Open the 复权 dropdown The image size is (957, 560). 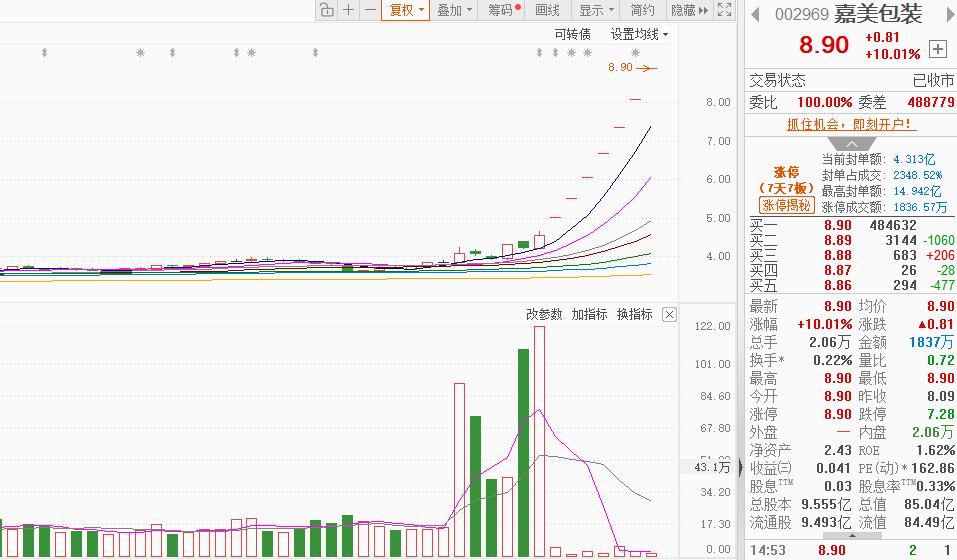tap(406, 10)
